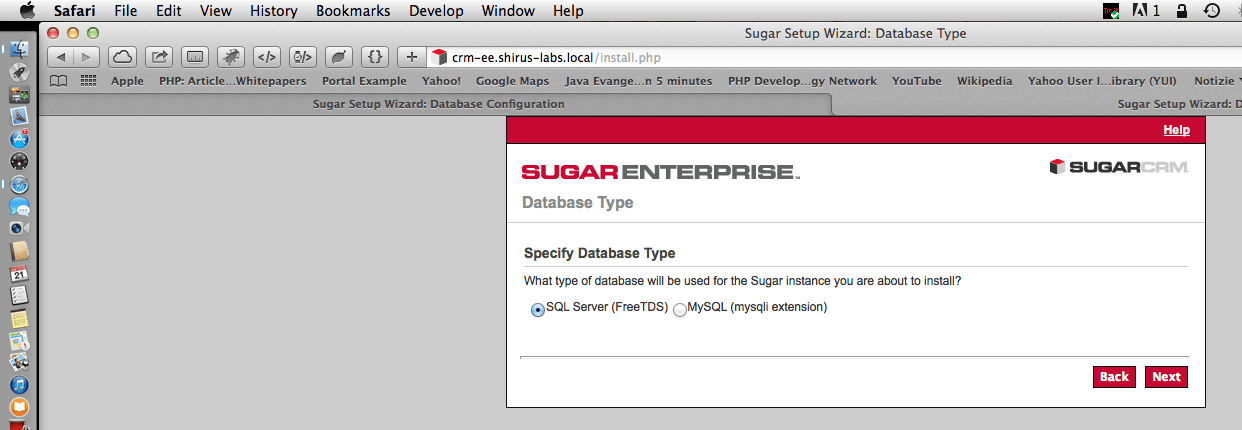Open the Bookmarks menu
1242x430 pixels.
point(355,11)
